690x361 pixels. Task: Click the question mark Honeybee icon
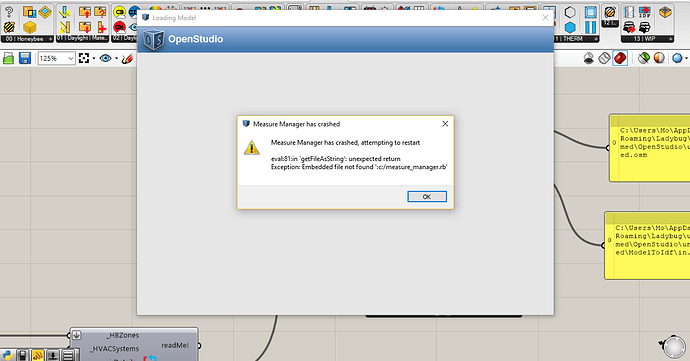click(9, 12)
